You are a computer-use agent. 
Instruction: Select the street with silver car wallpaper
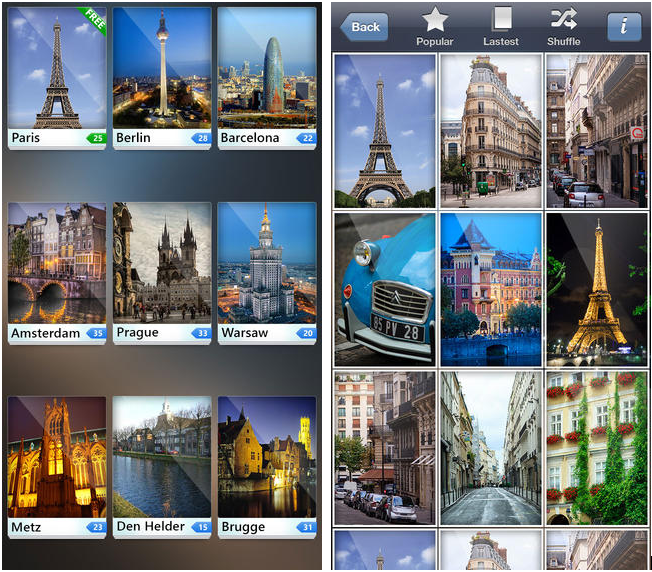598,131
